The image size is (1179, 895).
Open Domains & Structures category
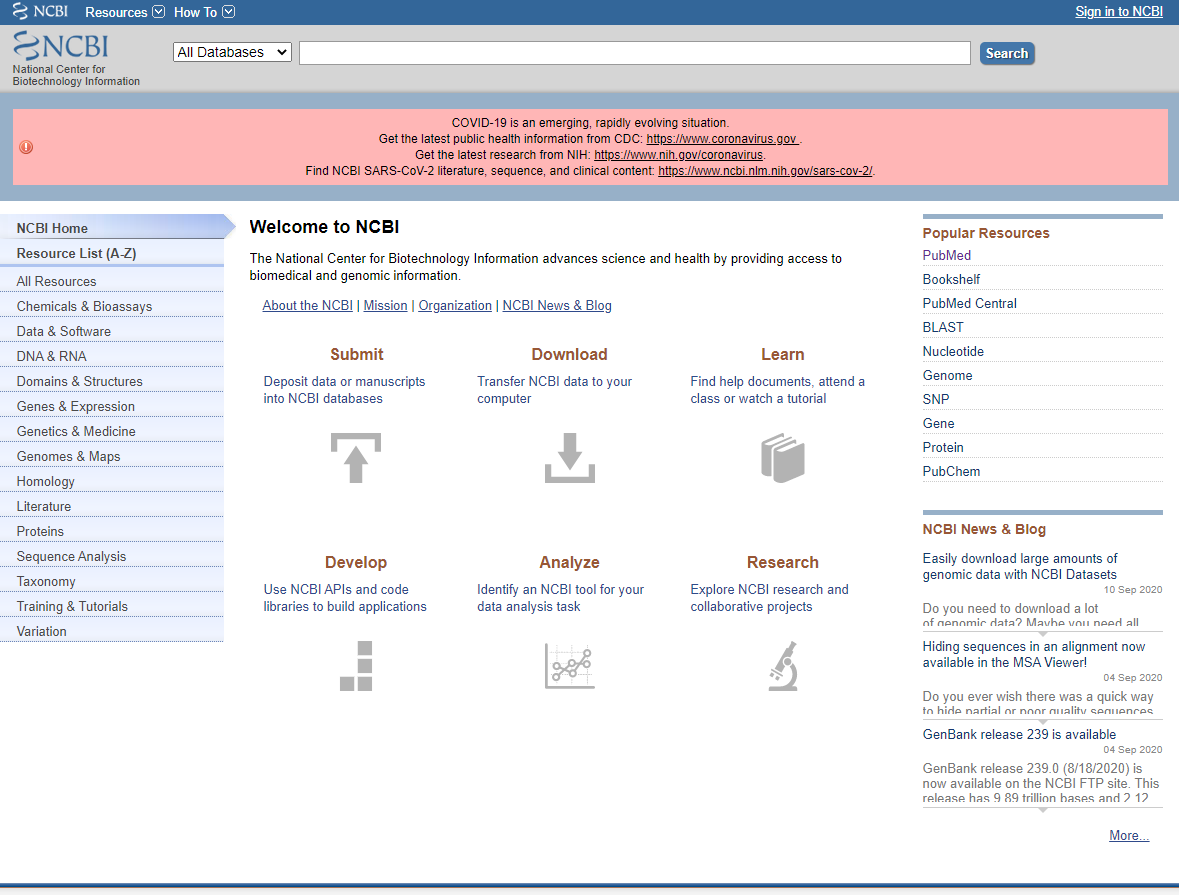click(x=112, y=381)
